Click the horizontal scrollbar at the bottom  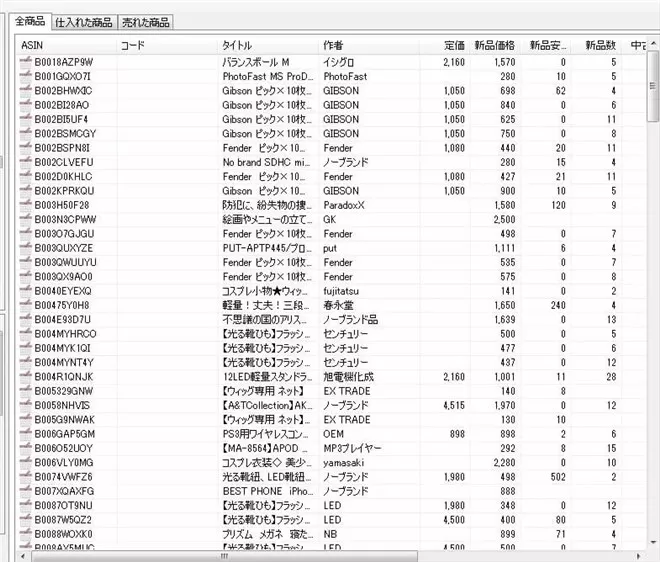pyautogui.click(x=300, y=555)
